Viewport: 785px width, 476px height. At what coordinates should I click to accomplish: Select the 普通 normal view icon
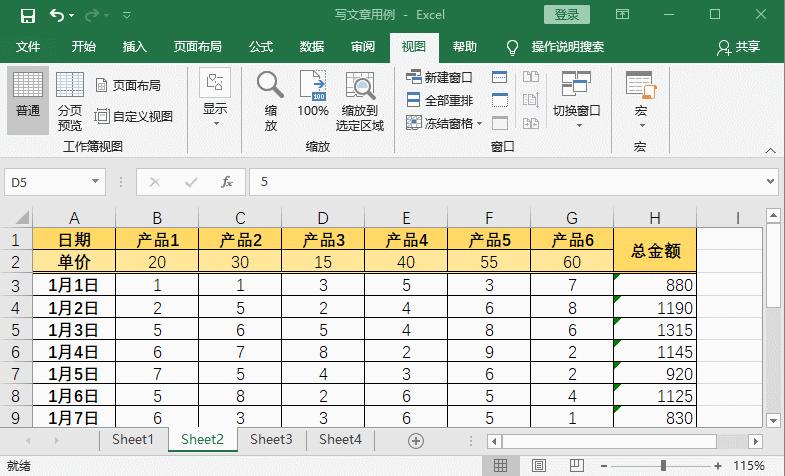(x=28, y=100)
